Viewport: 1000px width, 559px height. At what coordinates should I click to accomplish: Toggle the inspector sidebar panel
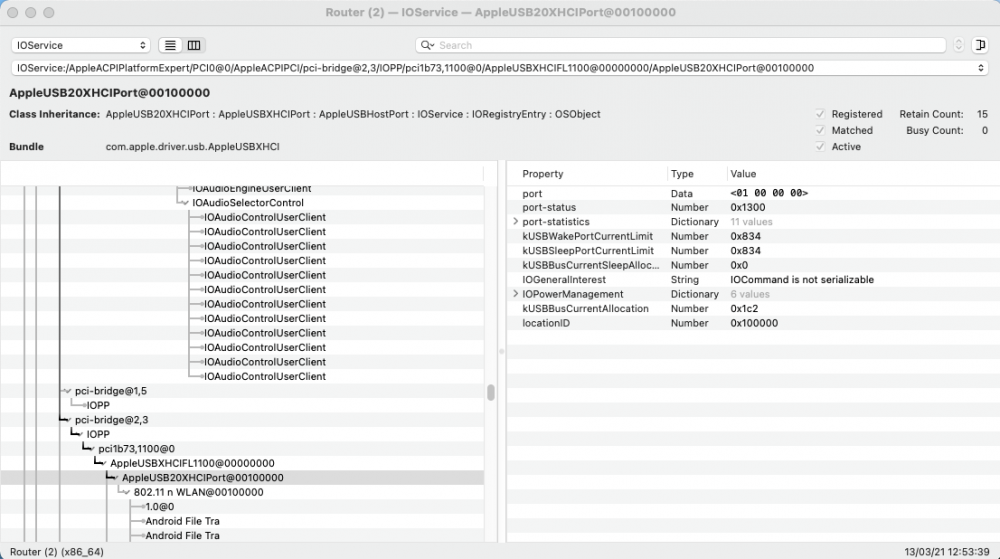pos(980,45)
